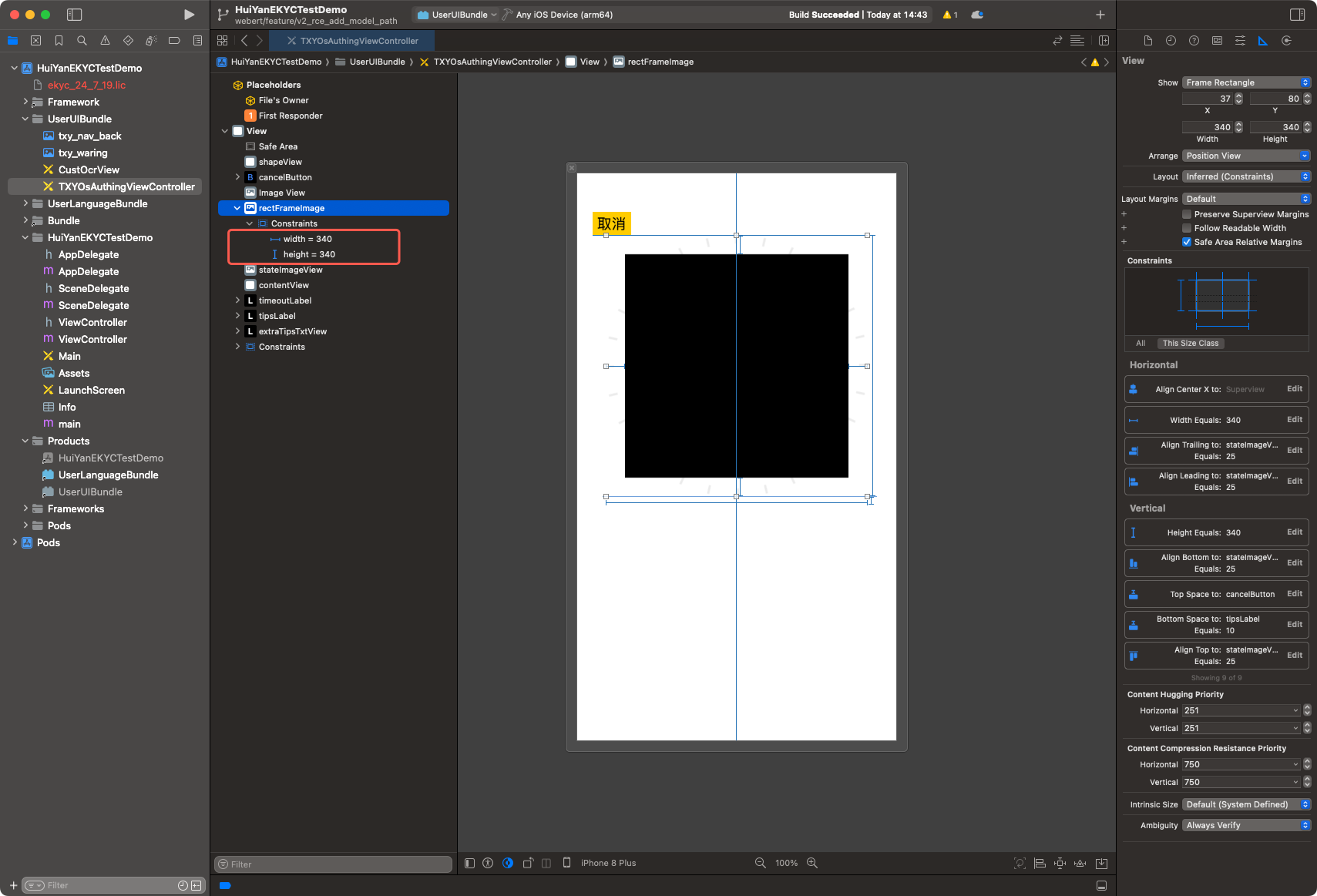1317x896 pixels.
Task: Toggle the right inspector panel icon
Action: (1297, 15)
